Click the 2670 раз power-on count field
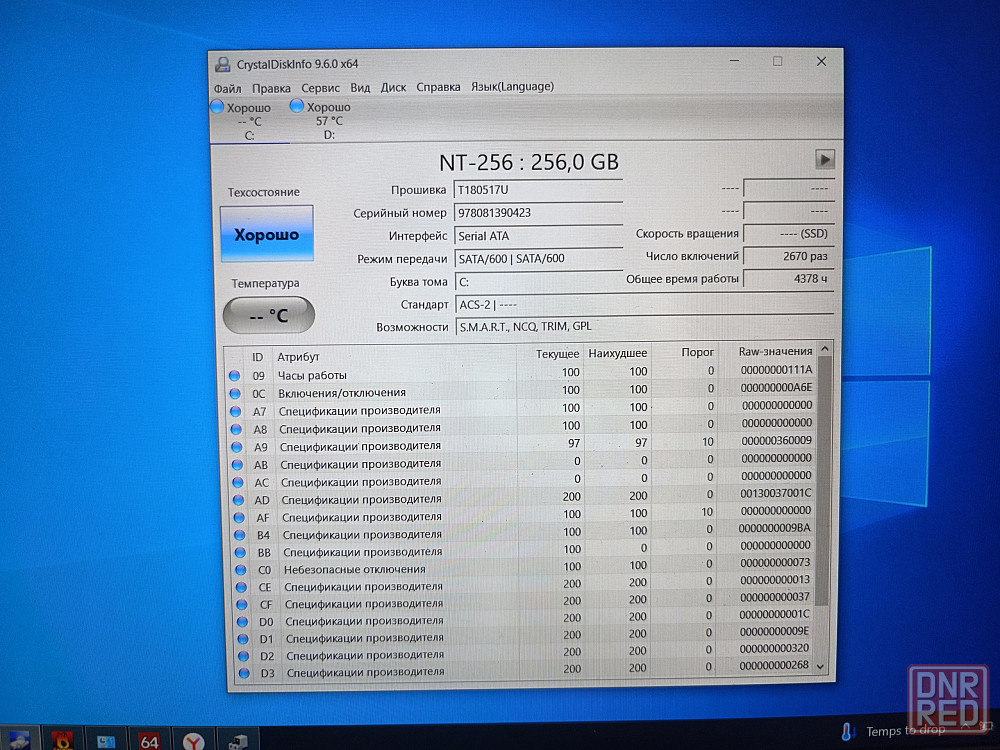The height and width of the screenshot is (750, 1000). point(788,256)
